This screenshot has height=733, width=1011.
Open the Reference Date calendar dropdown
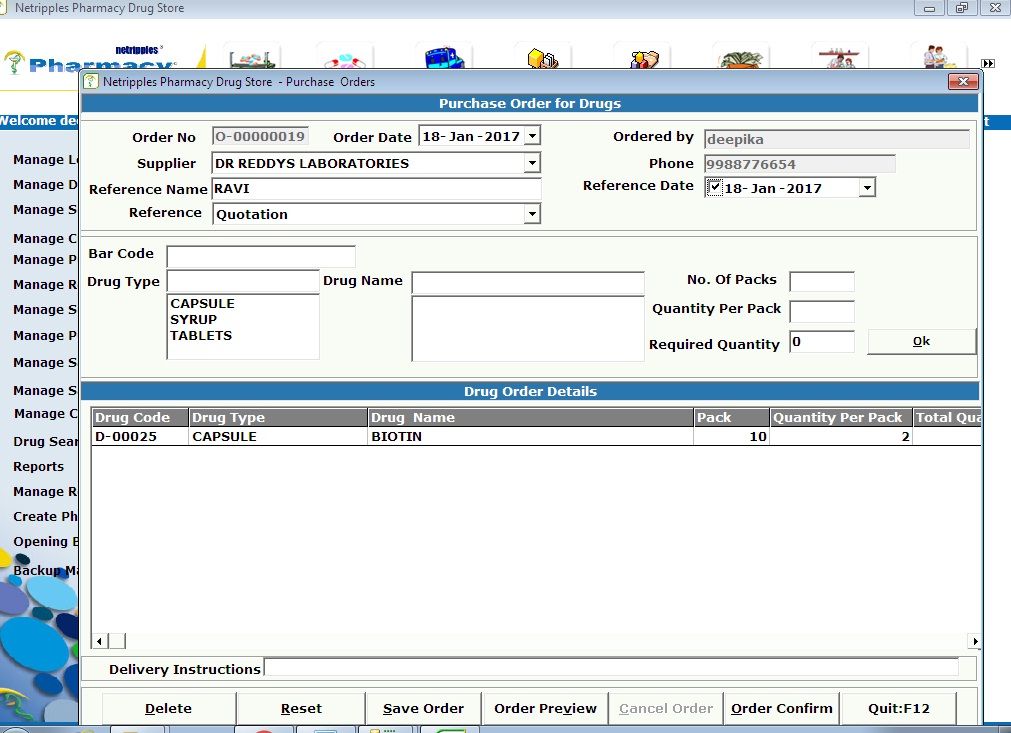tap(867, 188)
